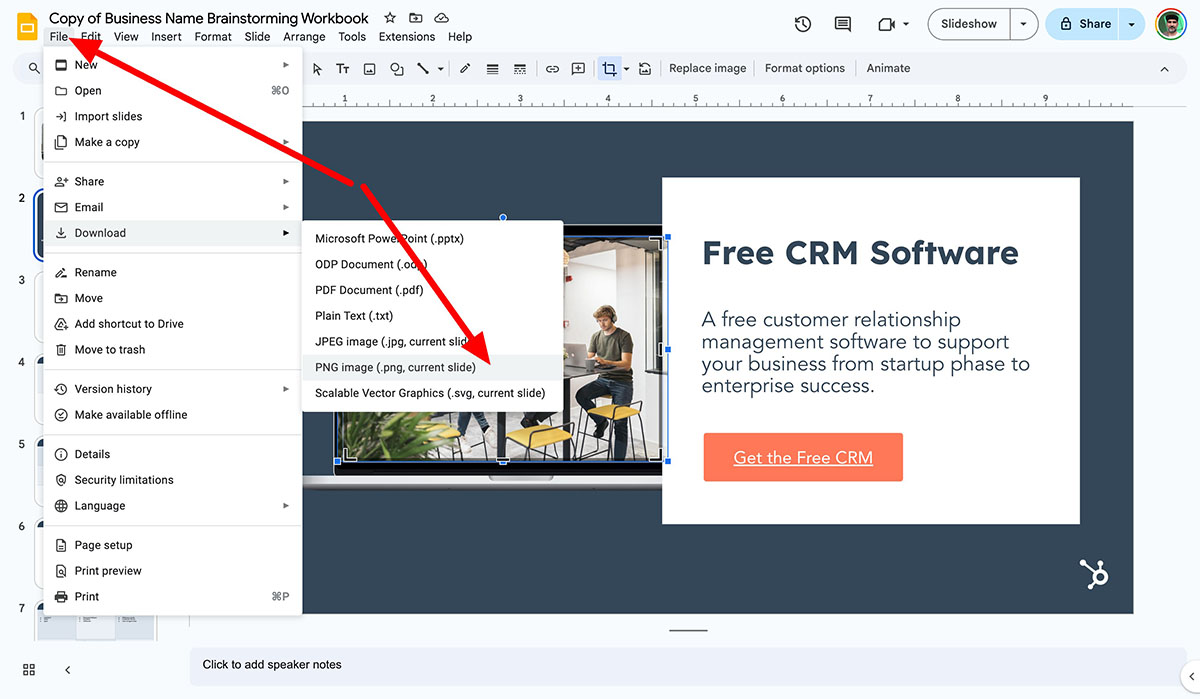Open the Share dropdown arrow
The width and height of the screenshot is (1200, 699).
point(1131,23)
